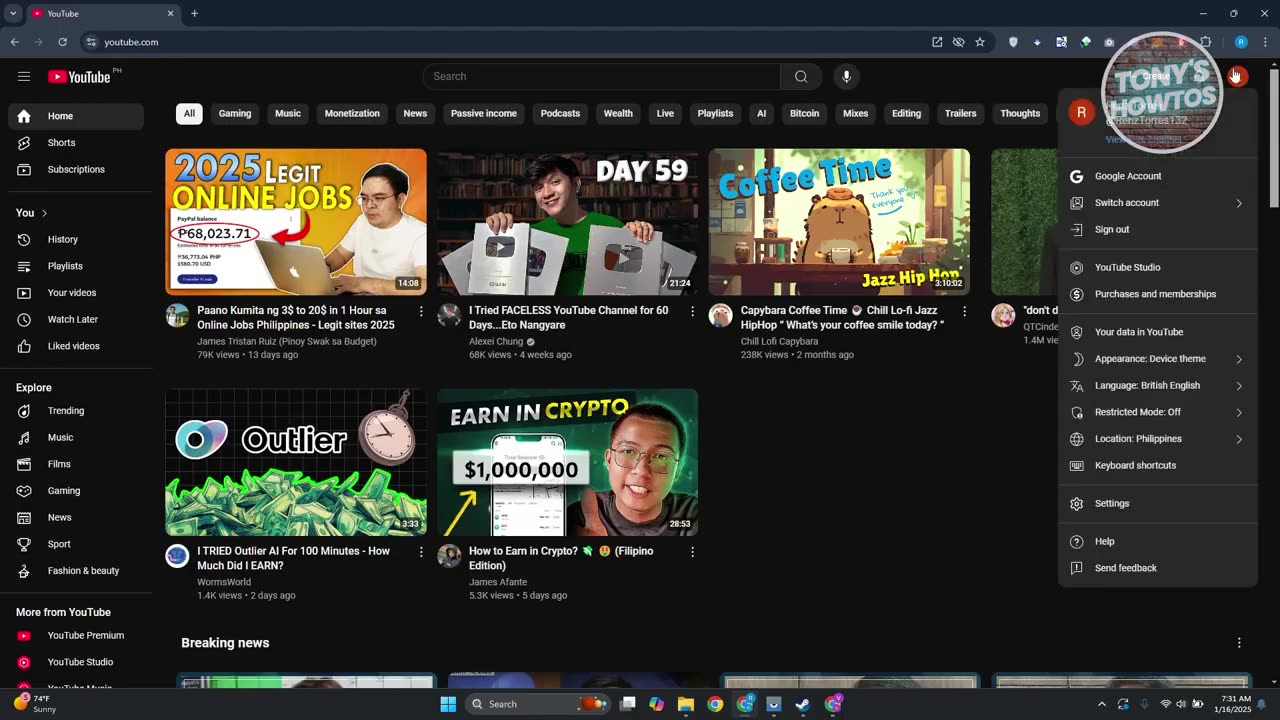Open YouTube Studio in left sidebar
Viewport: 1280px width, 720px height.
tap(76, 662)
